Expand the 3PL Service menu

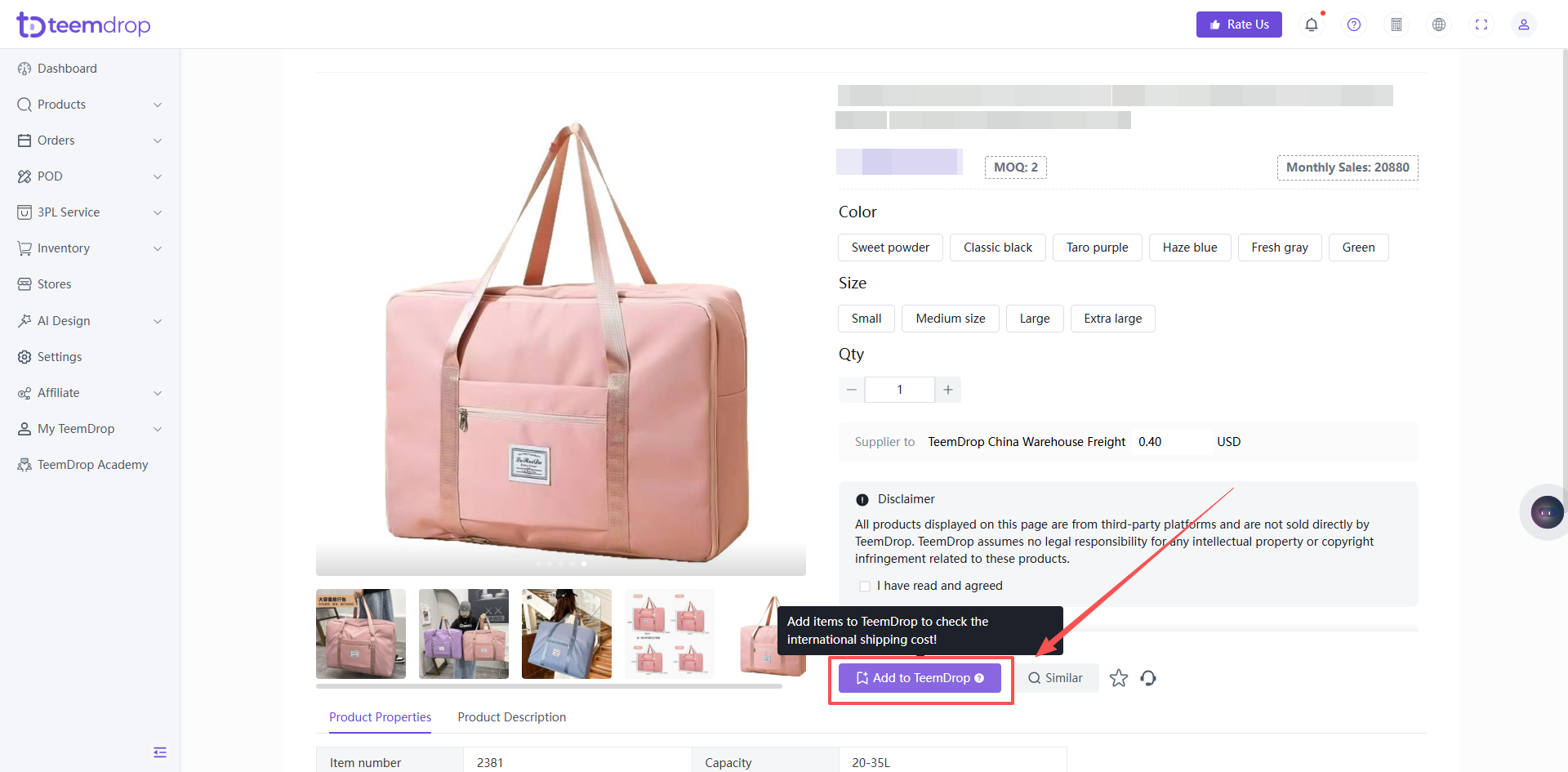[90, 212]
